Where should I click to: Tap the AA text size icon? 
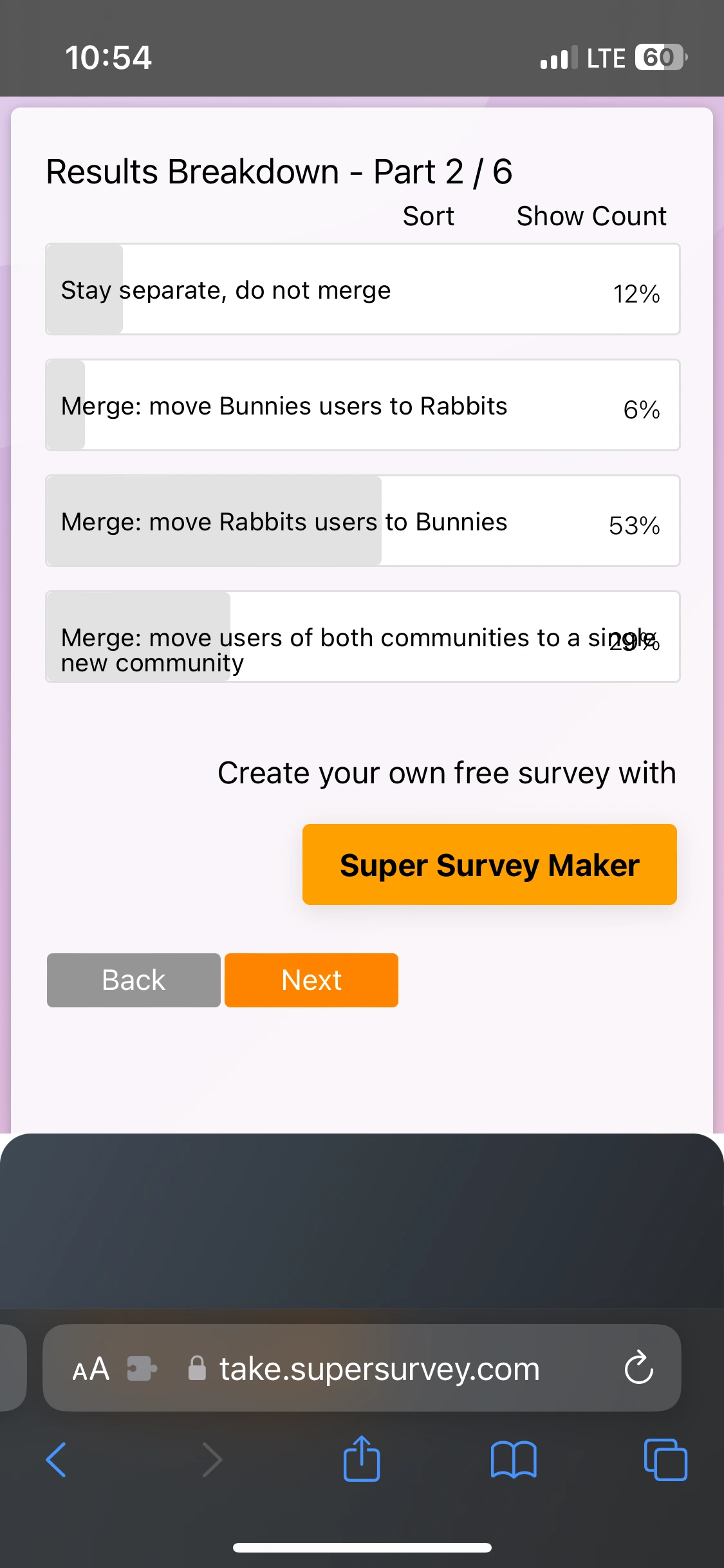90,1368
